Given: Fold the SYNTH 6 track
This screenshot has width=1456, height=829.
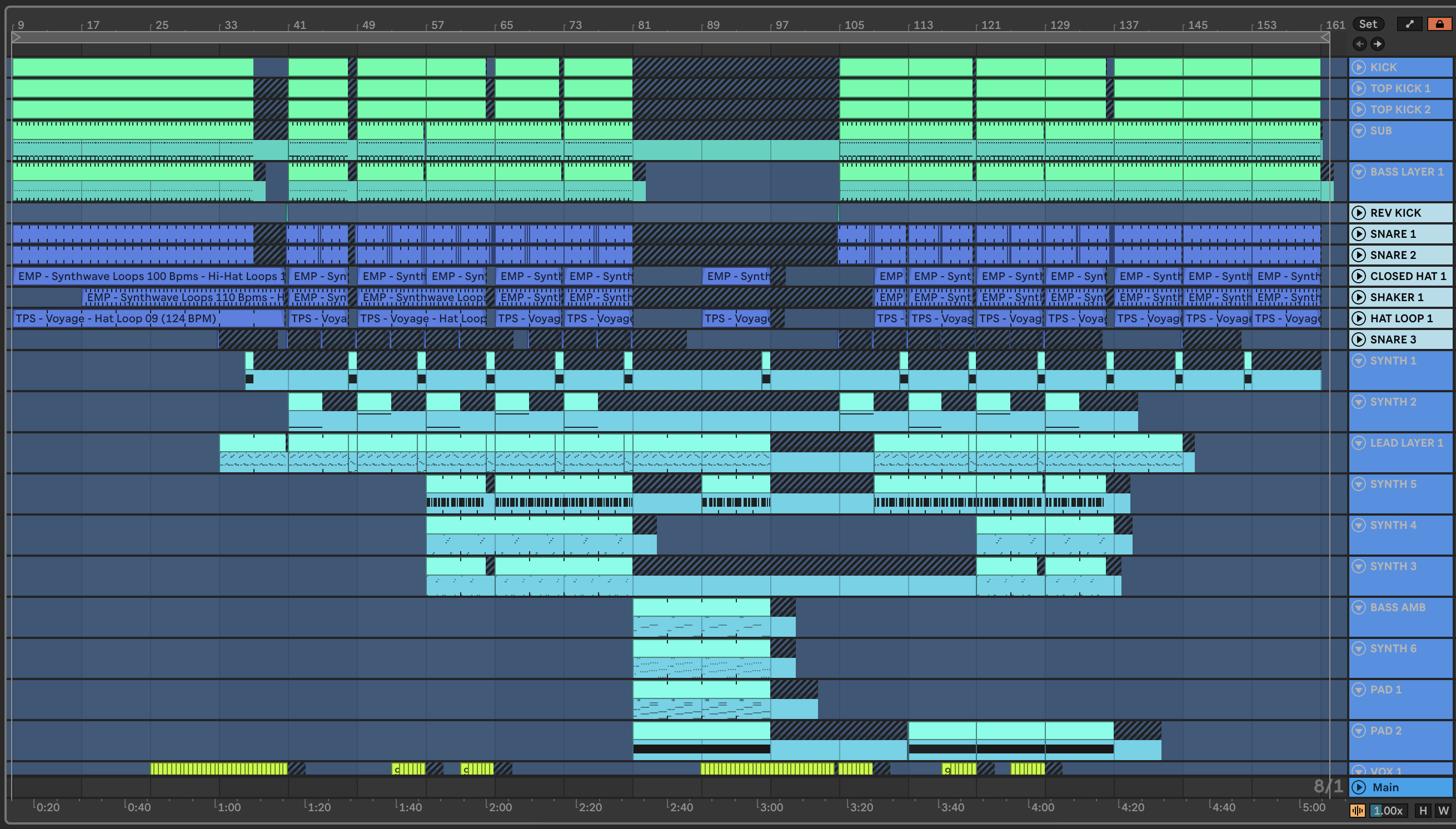Looking at the screenshot, I should 1359,648.
